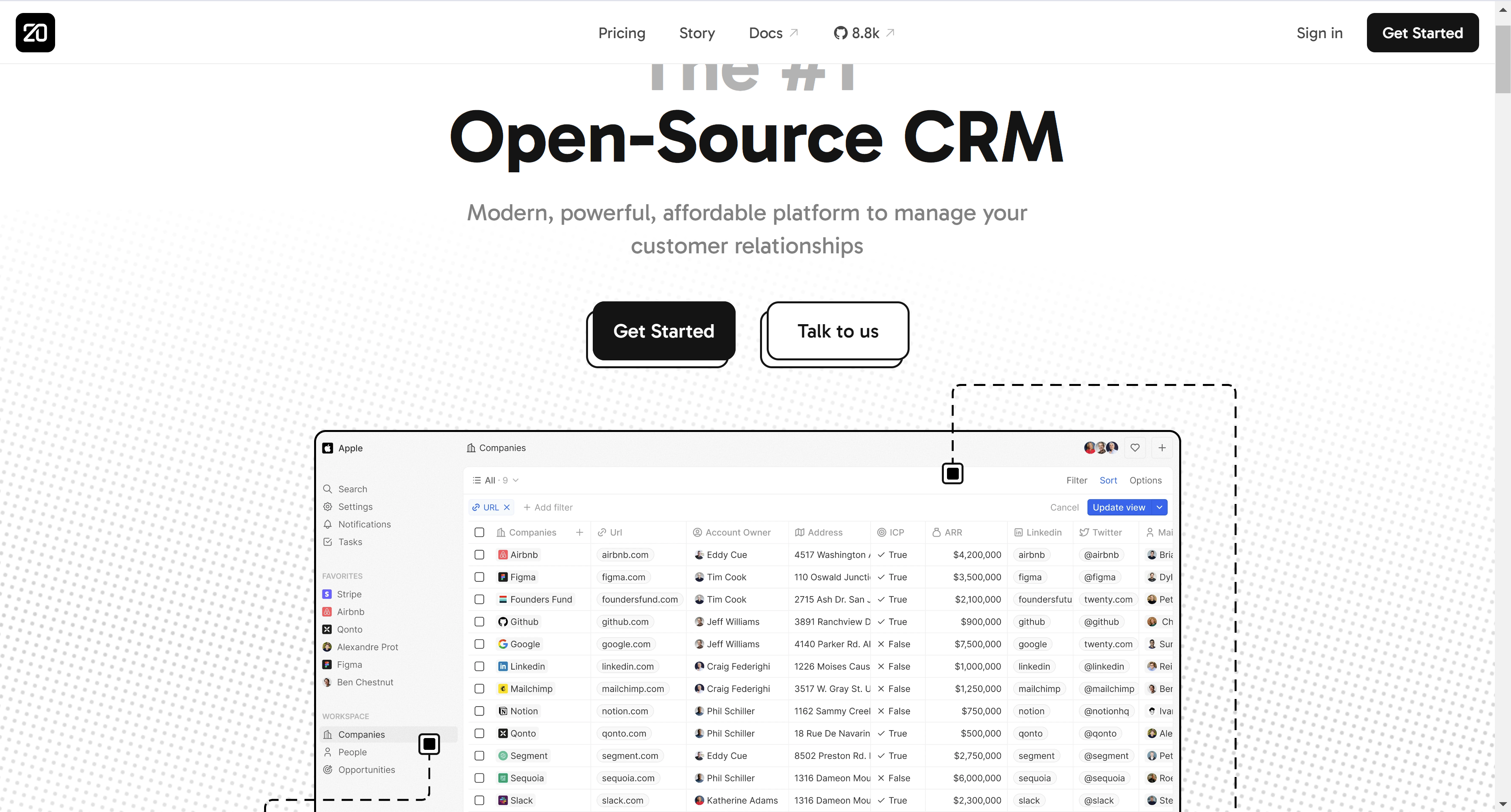The height and width of the screenshot is (812, 1511).
Task: Open the GitHub repository via the 8.8k icon
Action: click(x=862, y=33)
